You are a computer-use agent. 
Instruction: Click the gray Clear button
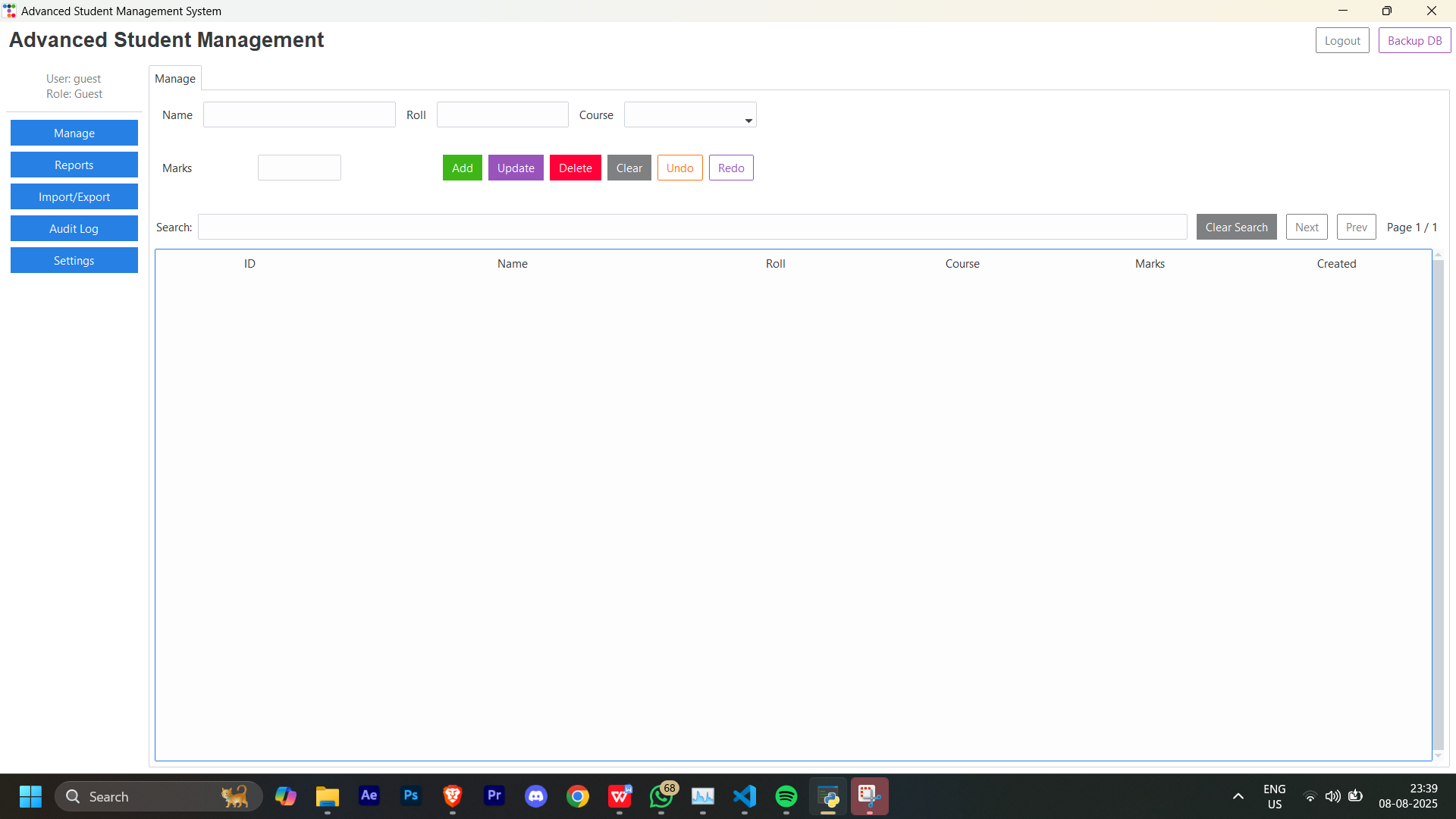pyautogui.click(x=629, y=168)
